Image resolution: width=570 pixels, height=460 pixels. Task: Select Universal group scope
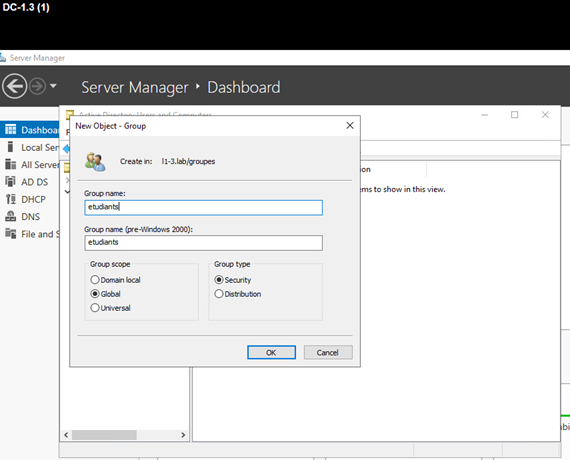[x=111, y=308]
